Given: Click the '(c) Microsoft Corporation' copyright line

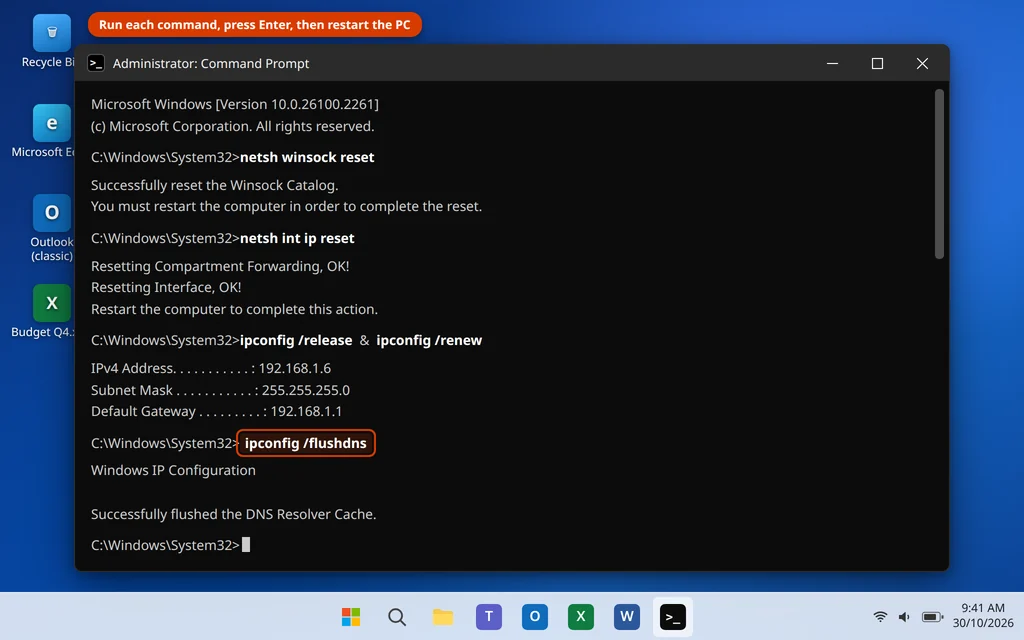Looking at the screenshot, I should coord(232,127).
